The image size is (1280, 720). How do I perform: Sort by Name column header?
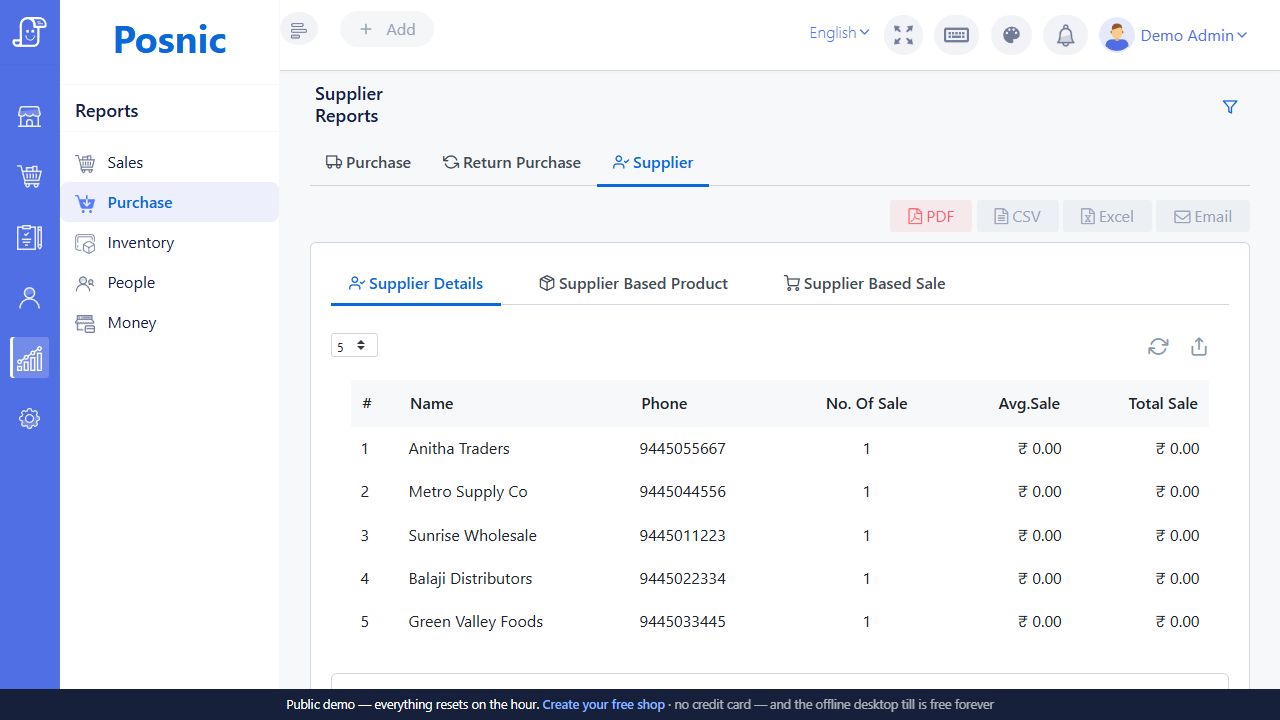point(432,403)
